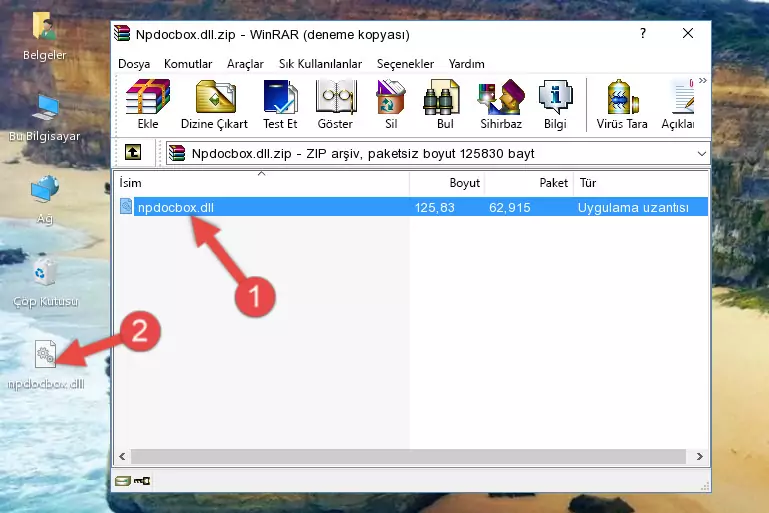Click the Sil delete icon

coord(391,104)
